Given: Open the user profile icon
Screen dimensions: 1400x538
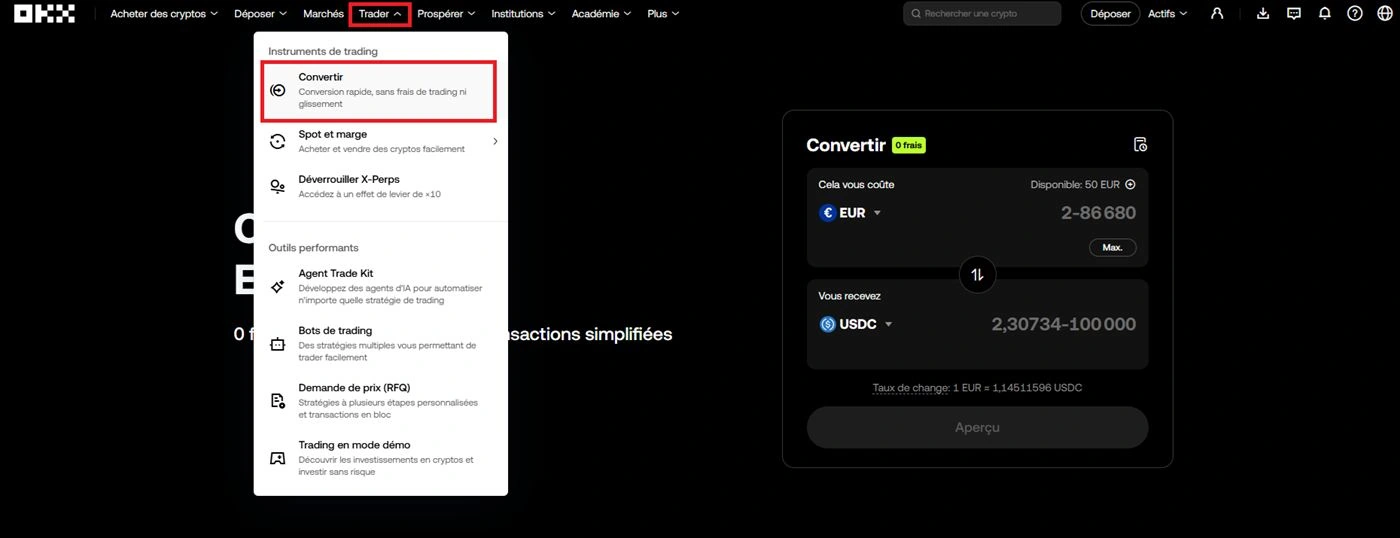Looking at the screenshot, I should [x=1217, y=14].
